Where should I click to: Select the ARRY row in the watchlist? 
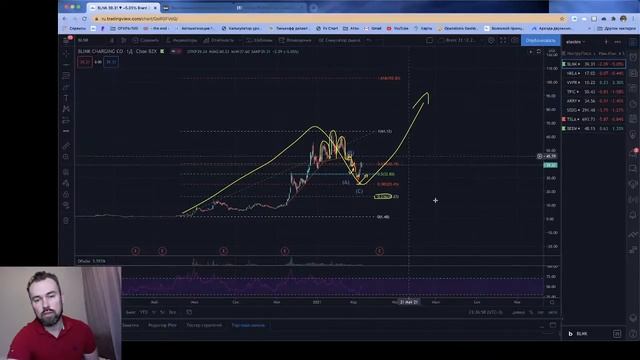pos(593,101)
